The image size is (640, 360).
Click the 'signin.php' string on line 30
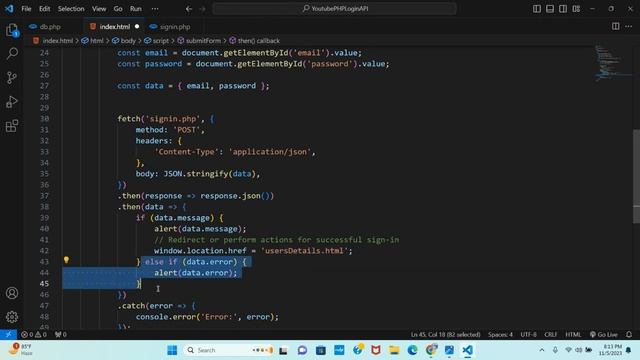(x=173, y=119)
